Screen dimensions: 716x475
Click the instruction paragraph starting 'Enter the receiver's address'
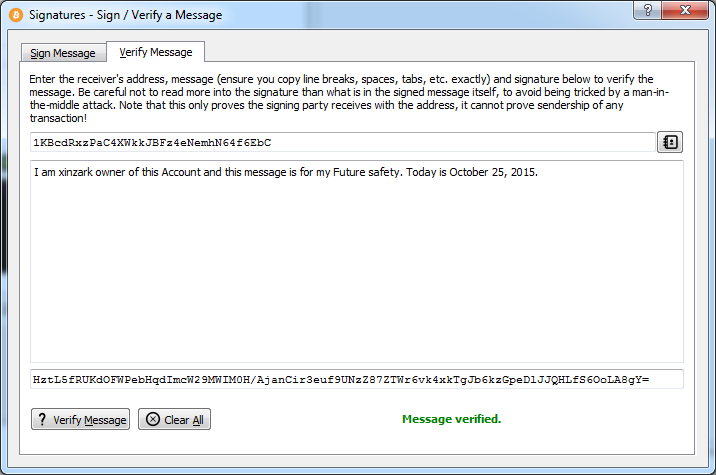coord(349,98)
